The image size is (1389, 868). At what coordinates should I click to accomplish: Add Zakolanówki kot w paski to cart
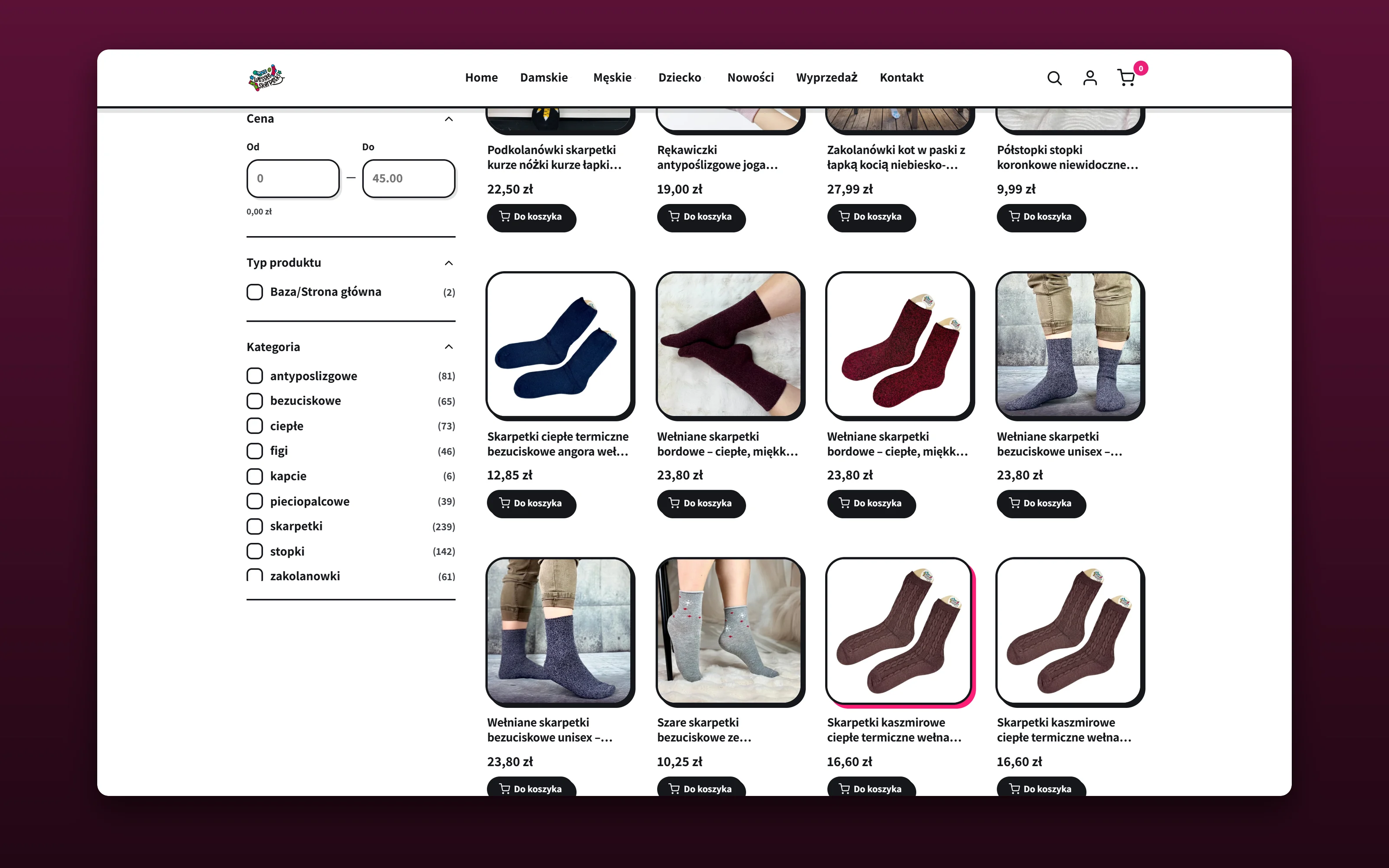point(871,217)
